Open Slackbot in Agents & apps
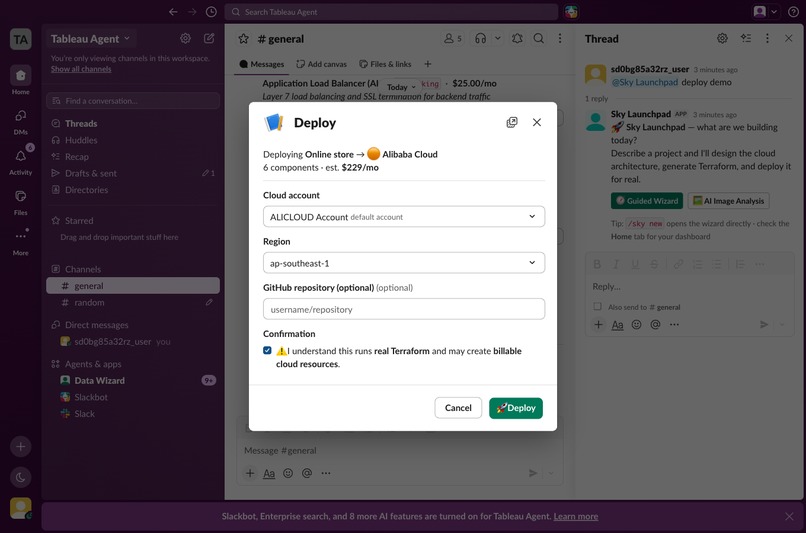This screenshot has width=806, height=533. (x=133, y=397)
